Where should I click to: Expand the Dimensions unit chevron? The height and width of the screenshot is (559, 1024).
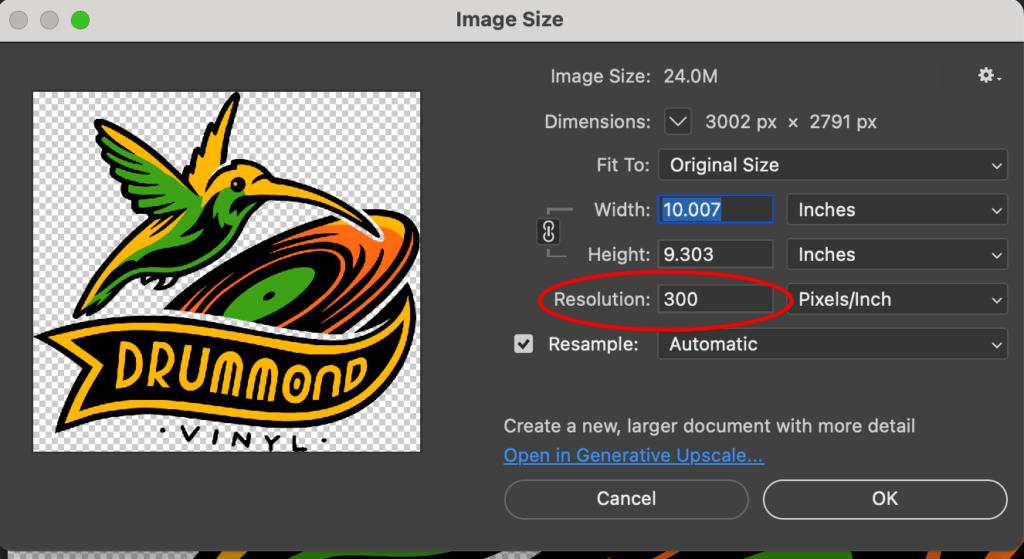click(678, 122)
